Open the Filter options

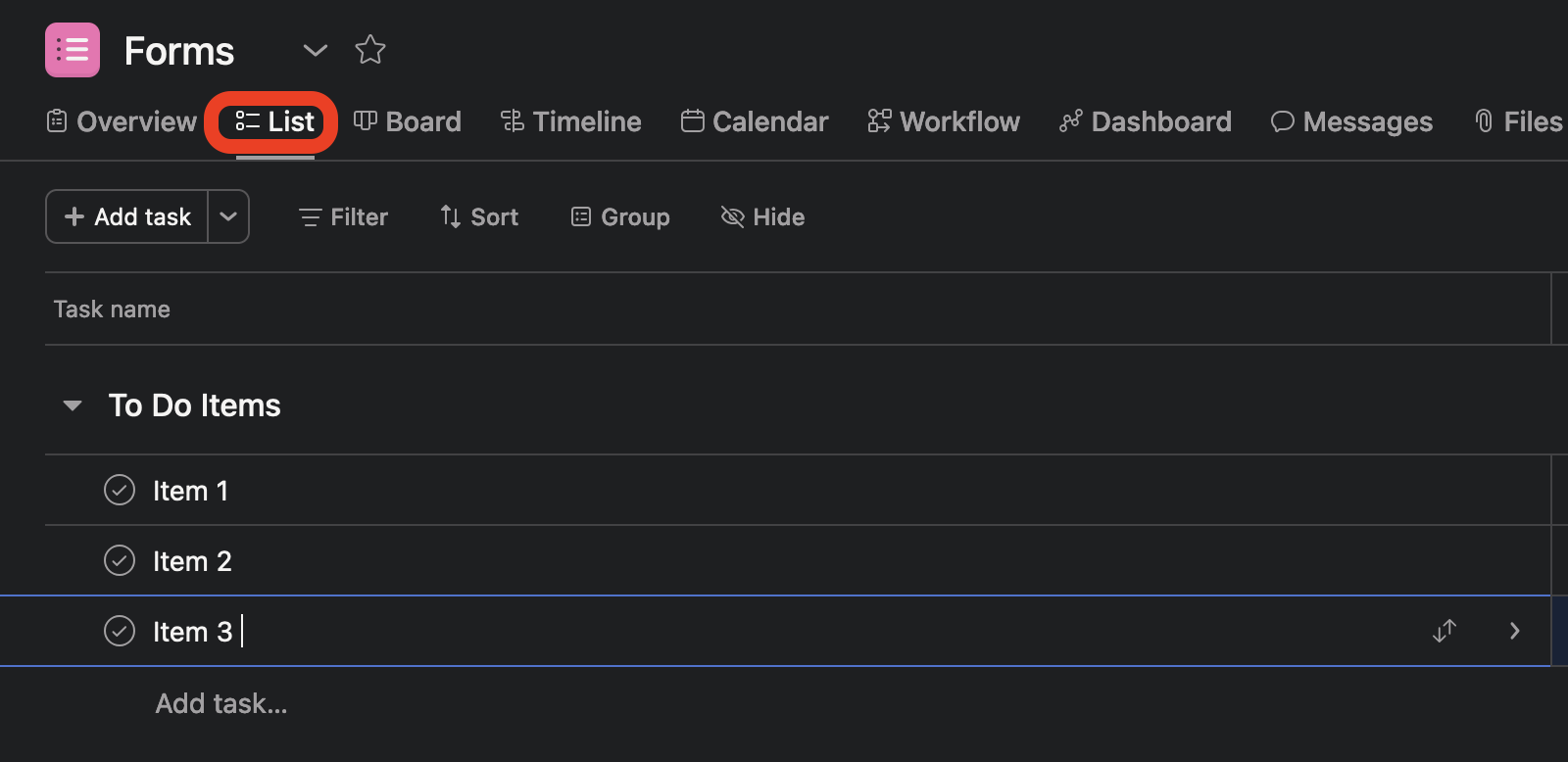343,216
